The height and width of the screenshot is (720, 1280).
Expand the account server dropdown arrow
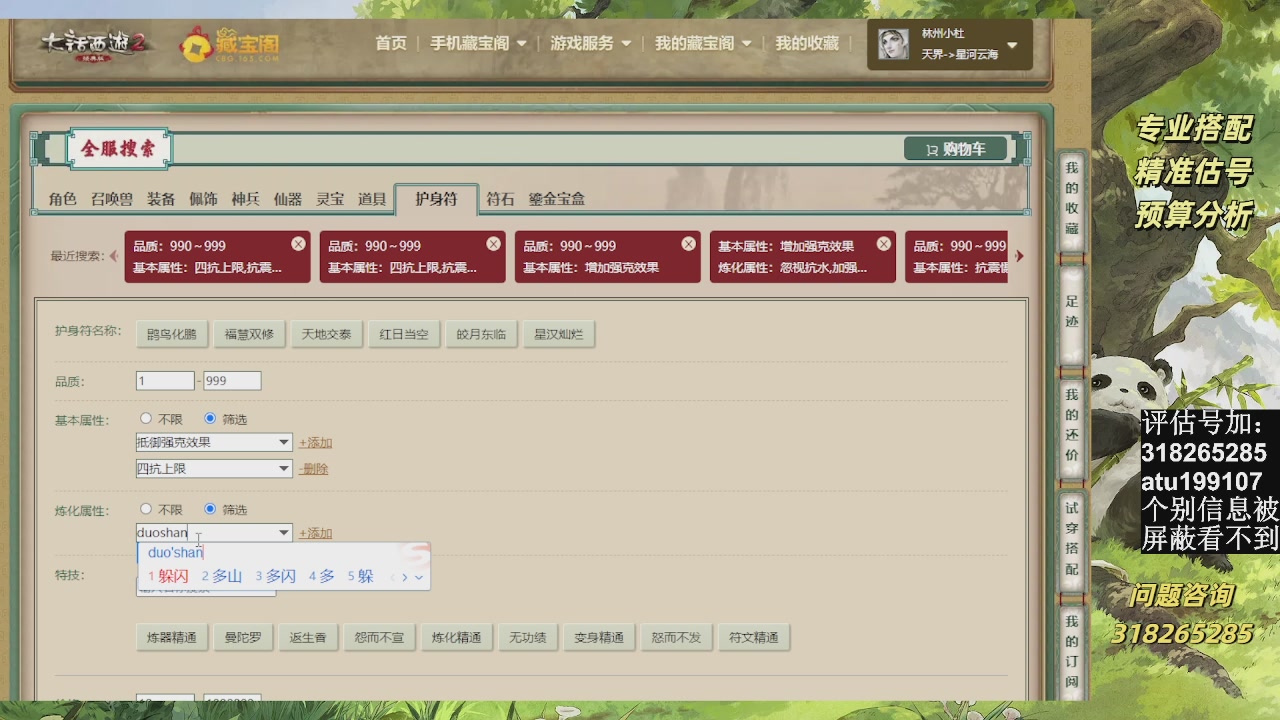tap(1012, 45)
